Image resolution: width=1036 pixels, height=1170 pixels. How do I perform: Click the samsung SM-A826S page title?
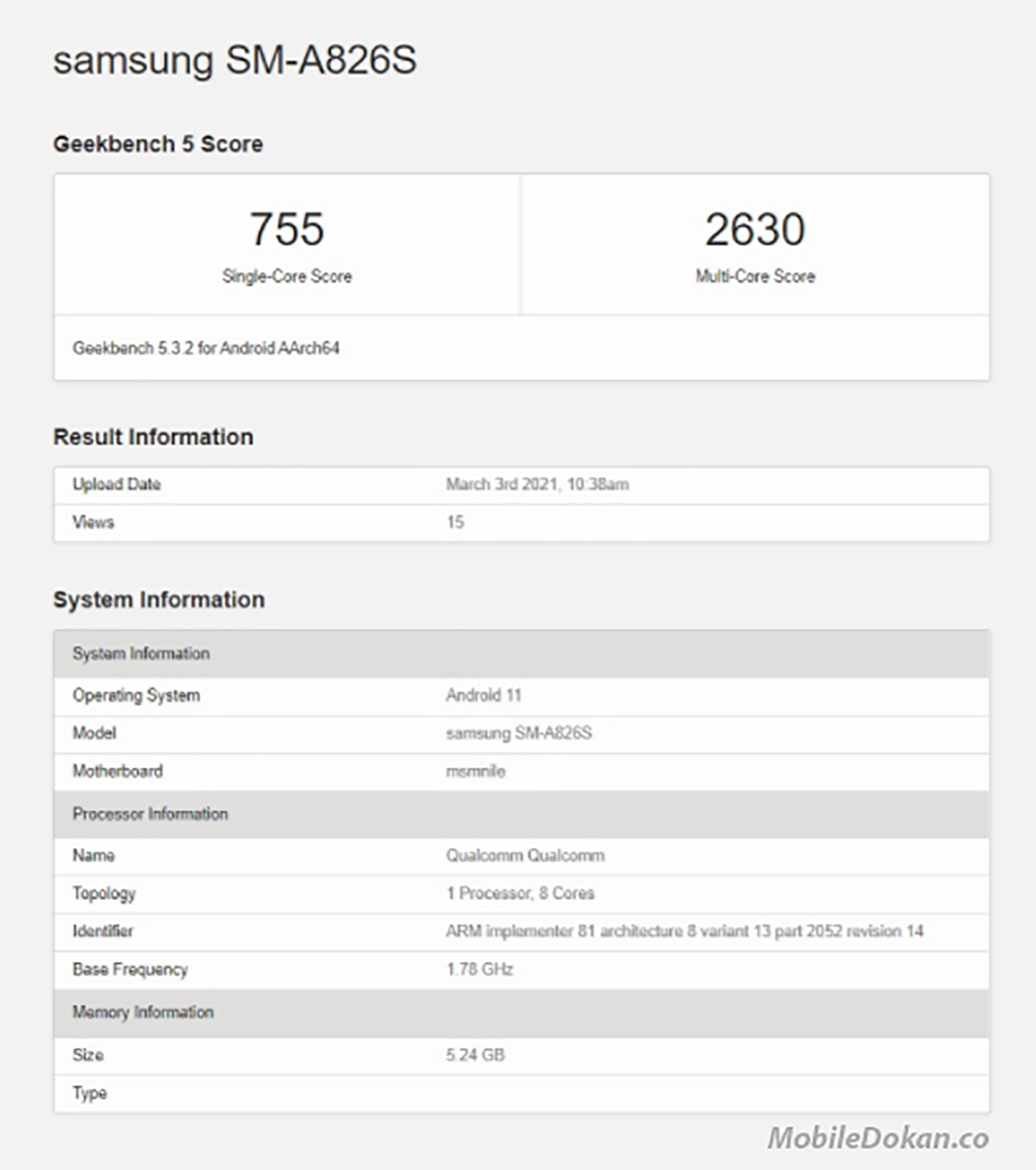(235, 61)
